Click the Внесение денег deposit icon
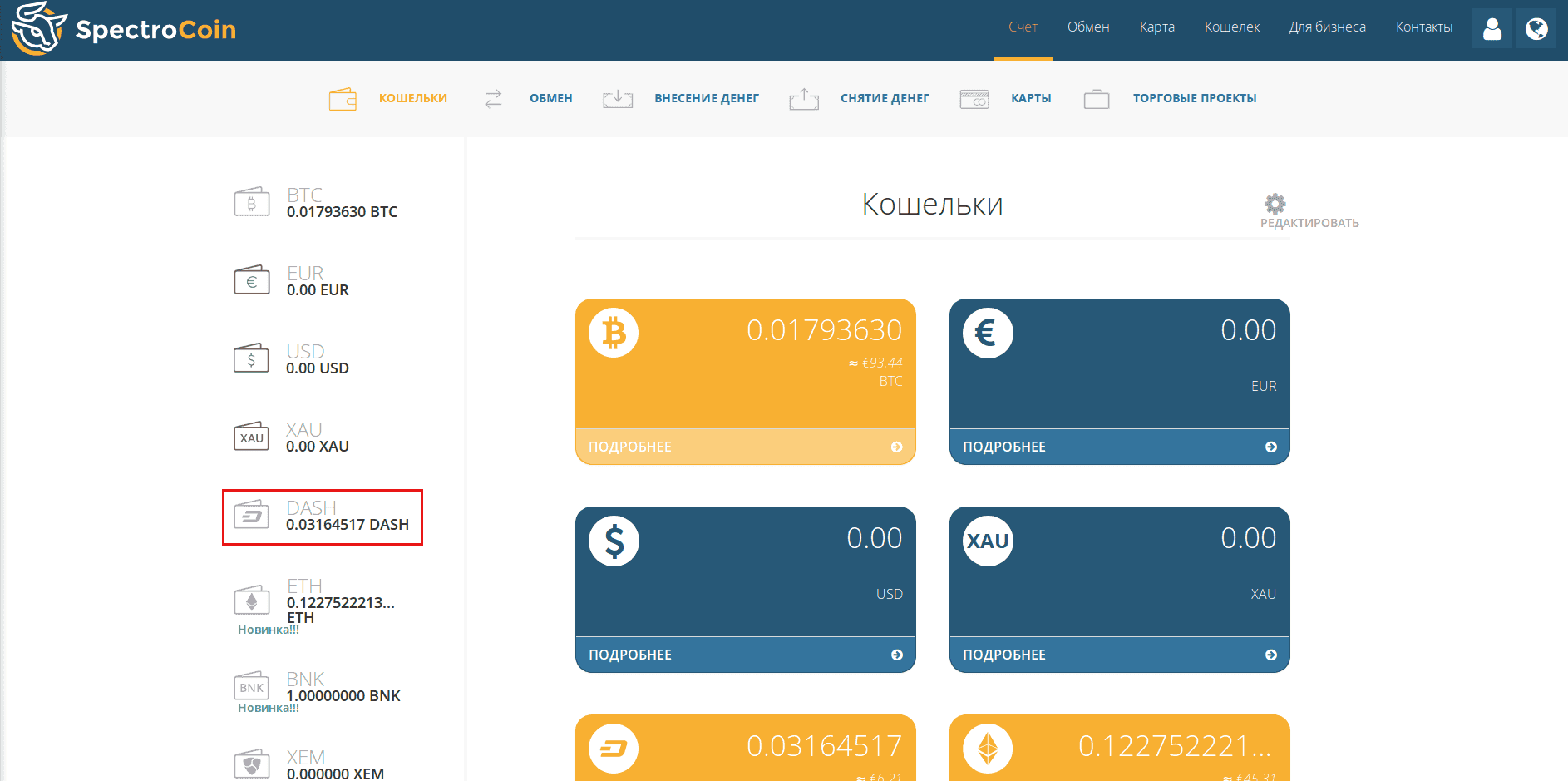 pos(618,99)
